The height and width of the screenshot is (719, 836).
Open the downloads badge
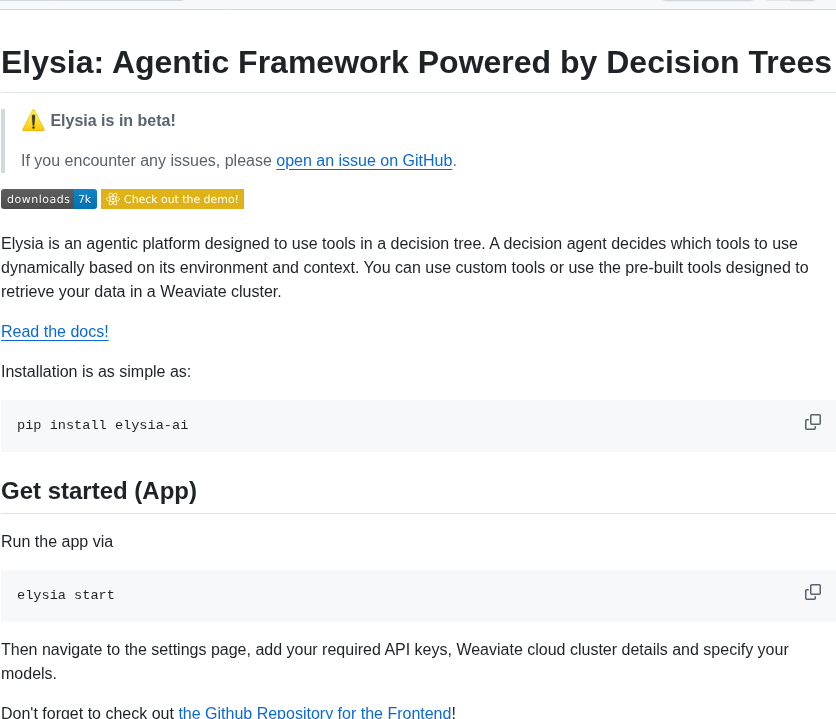coord(49,199)
